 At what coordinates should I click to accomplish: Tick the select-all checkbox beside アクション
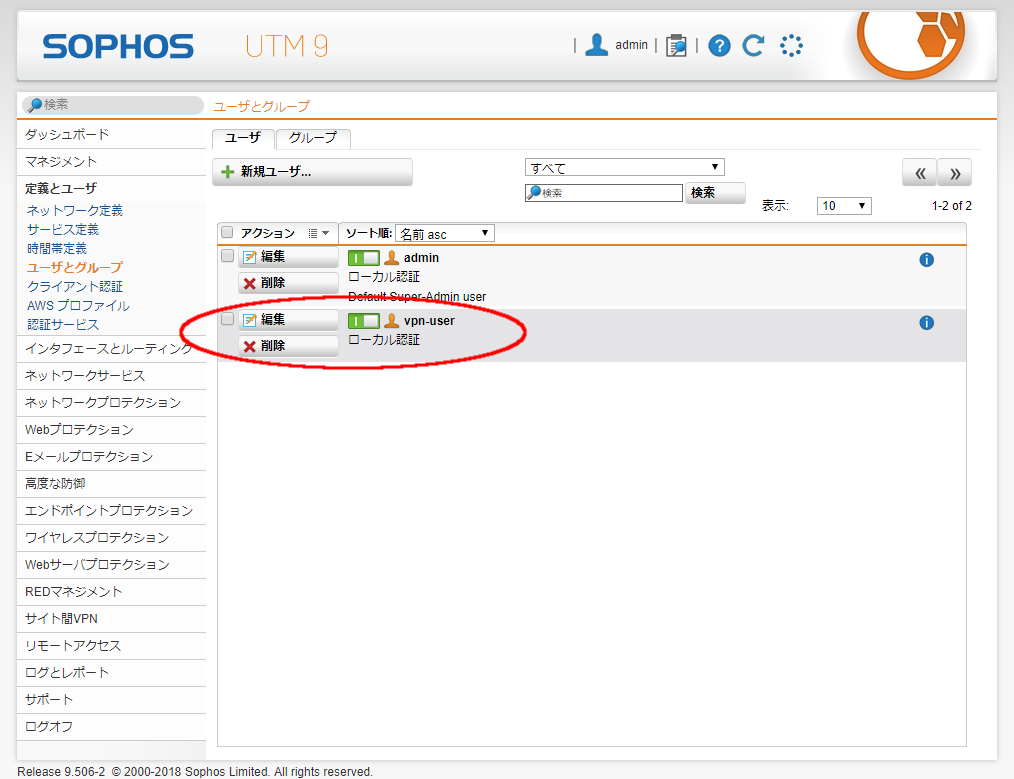(x=227, y=232)
